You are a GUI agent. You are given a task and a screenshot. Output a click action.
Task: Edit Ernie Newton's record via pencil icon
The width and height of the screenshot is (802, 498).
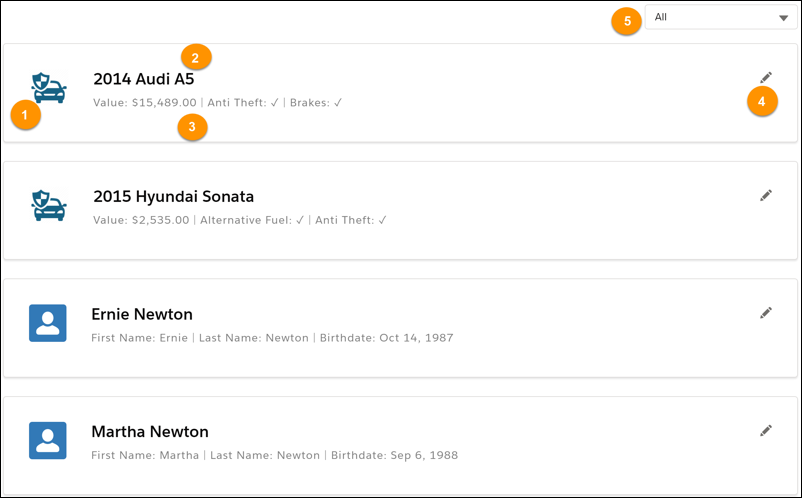[x=766, y=312]
